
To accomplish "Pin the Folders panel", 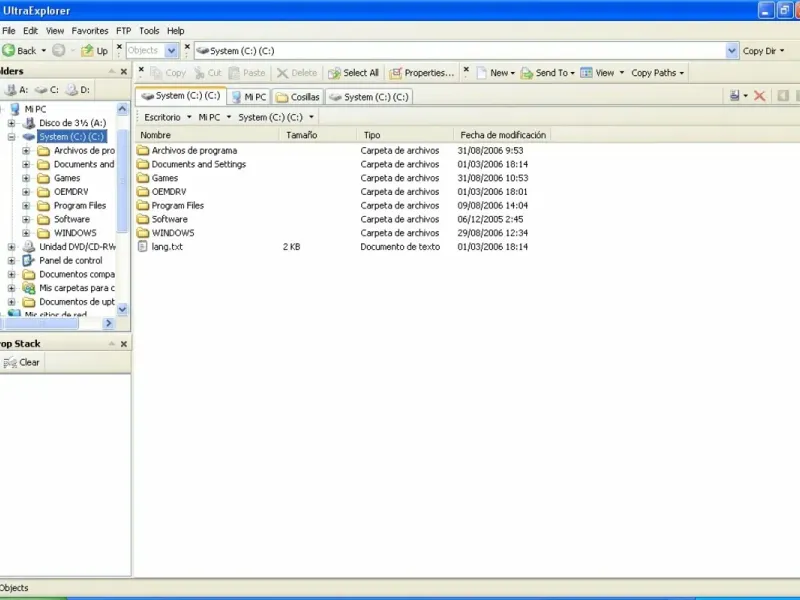I will [112, 71].
